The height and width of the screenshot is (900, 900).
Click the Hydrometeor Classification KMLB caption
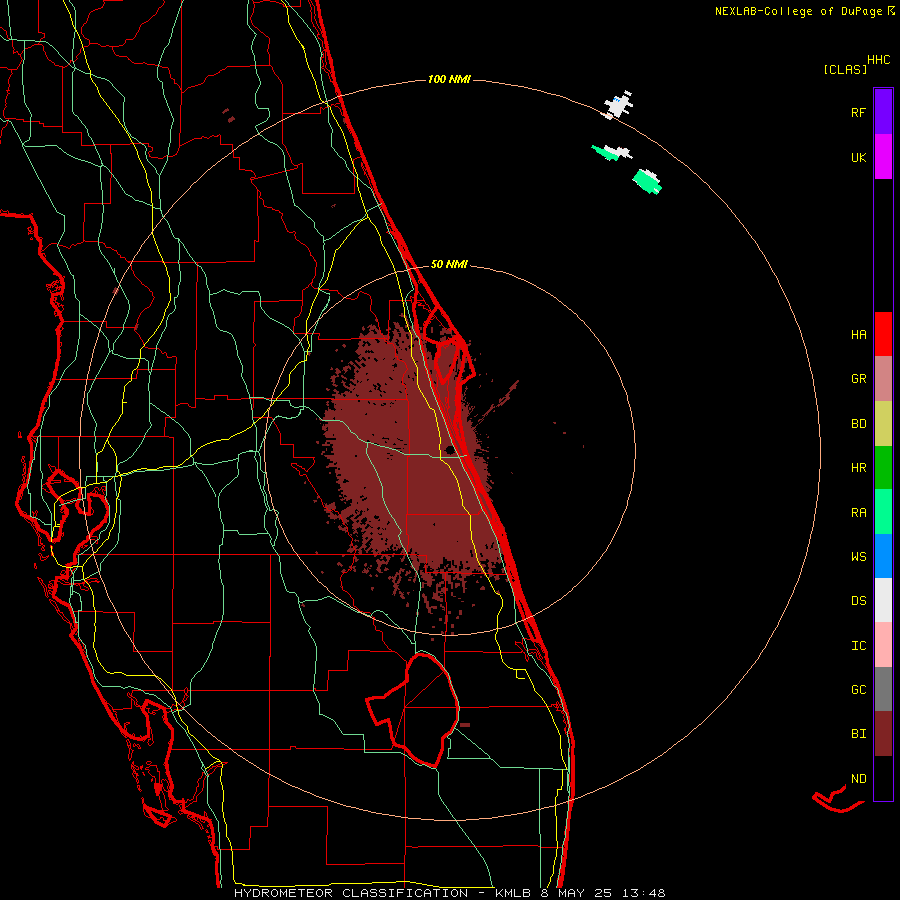(x=449, y=893)
